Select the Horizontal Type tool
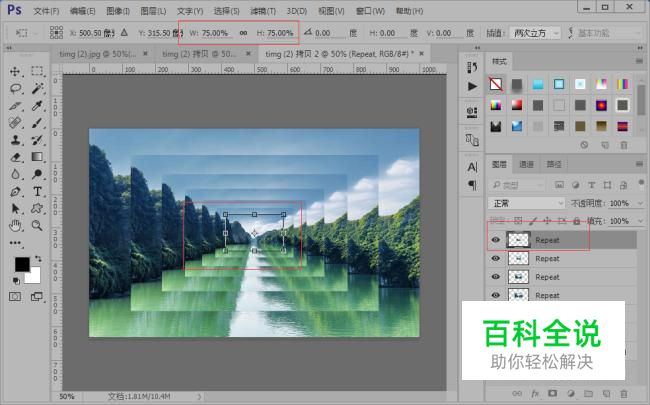Image resolution: width=650 pixels, height=405 pixels. point(37,192)
